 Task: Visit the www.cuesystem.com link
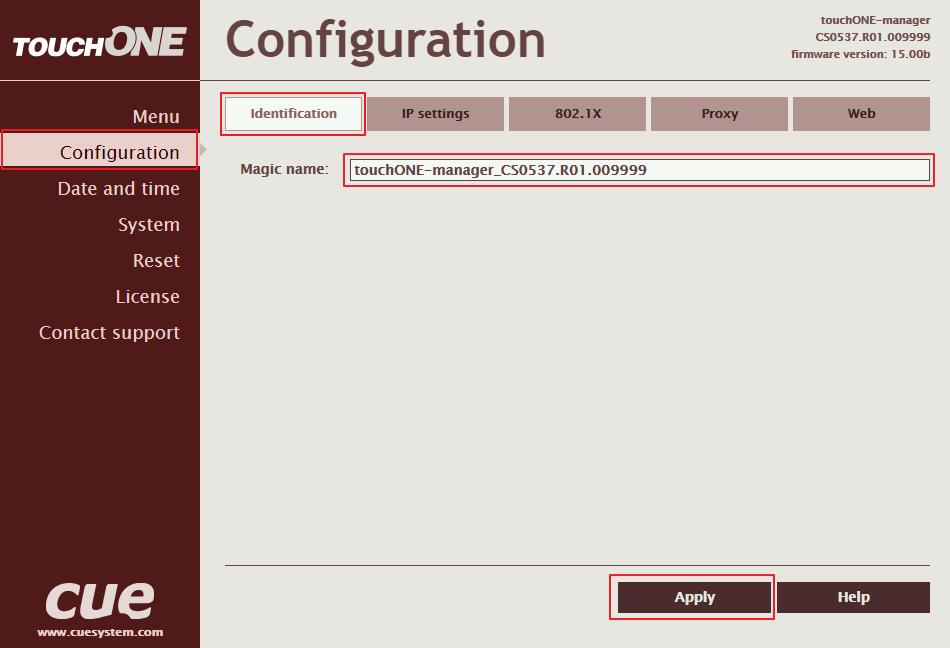tap(100, 632)
